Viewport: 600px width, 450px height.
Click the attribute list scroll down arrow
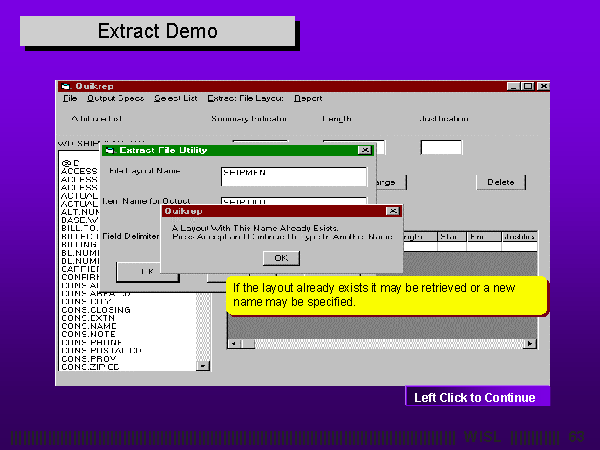[204, 366]
